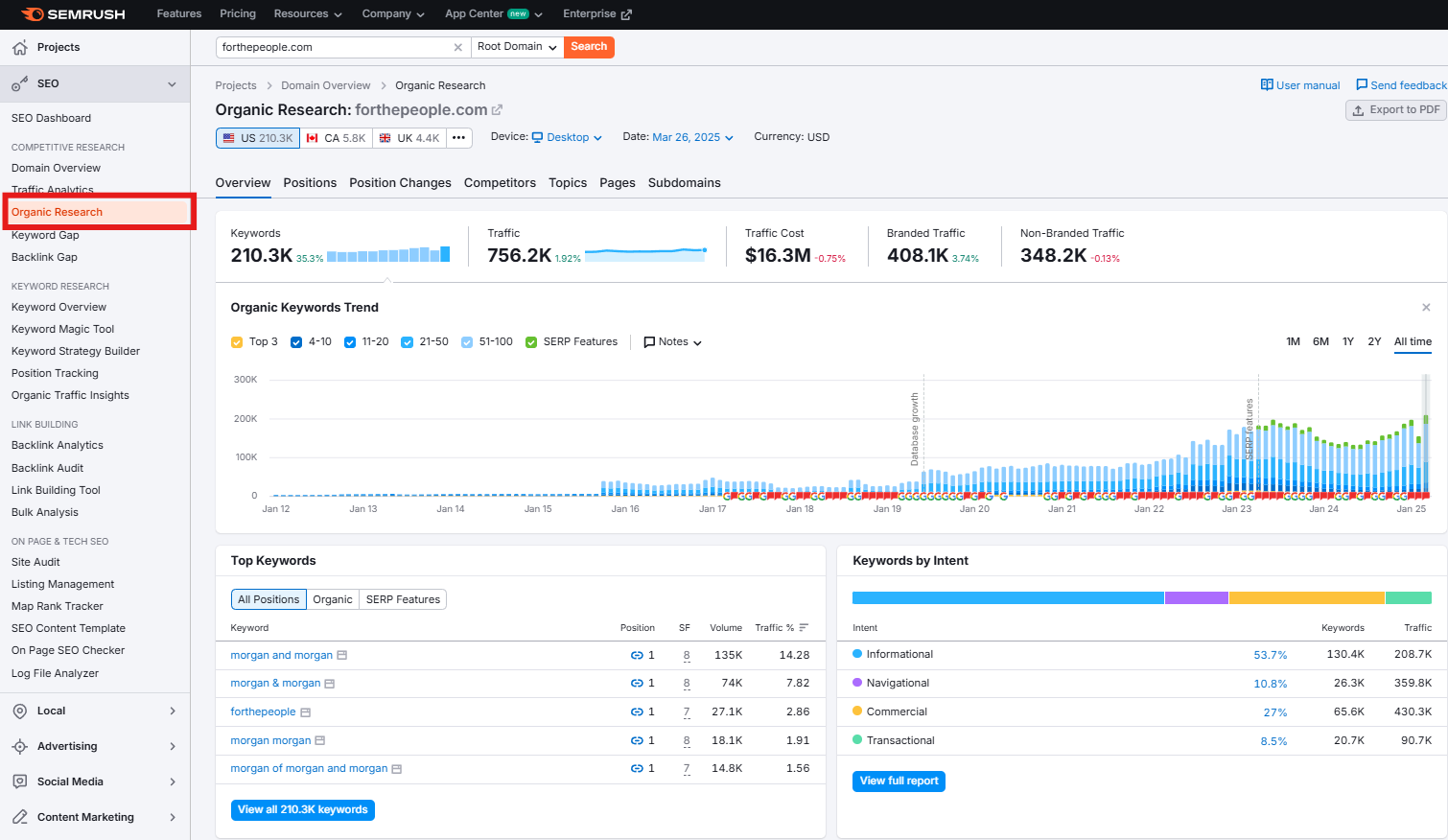Screen dimensions: 1448x840
Task: Switch to the Pages tab
Action: [618, 183]
